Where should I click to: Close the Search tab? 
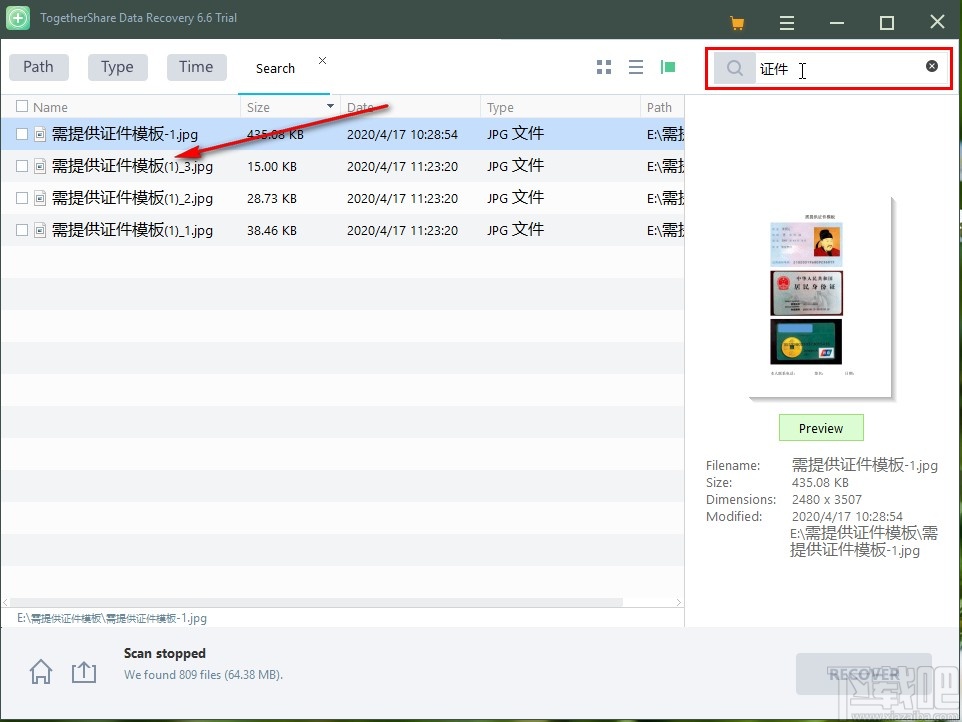click(x=322, y=59)
